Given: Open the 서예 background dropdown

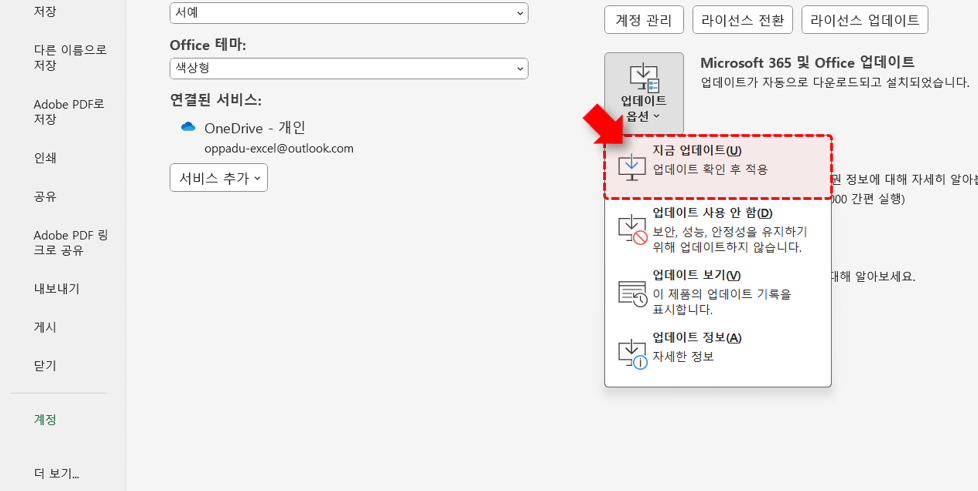Looking at the screenshot, I should point(349,13).
